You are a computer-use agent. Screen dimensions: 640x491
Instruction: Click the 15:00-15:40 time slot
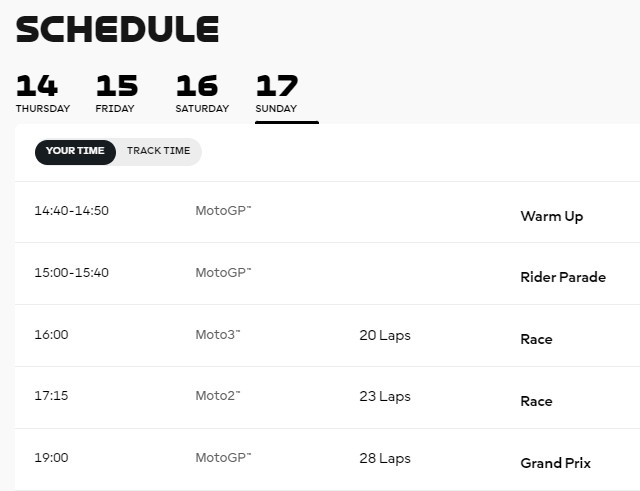point(71,273)
